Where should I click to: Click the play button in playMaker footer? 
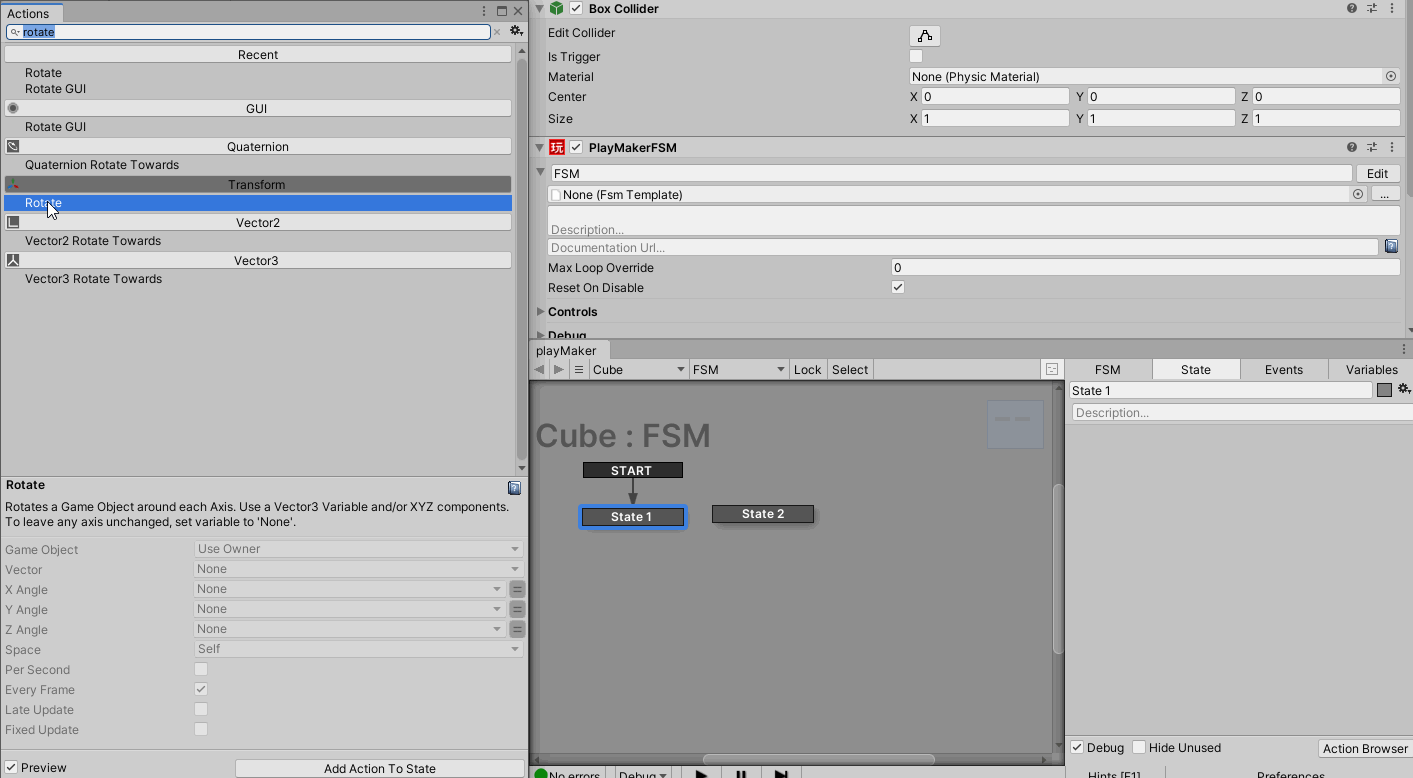(701, 774)
